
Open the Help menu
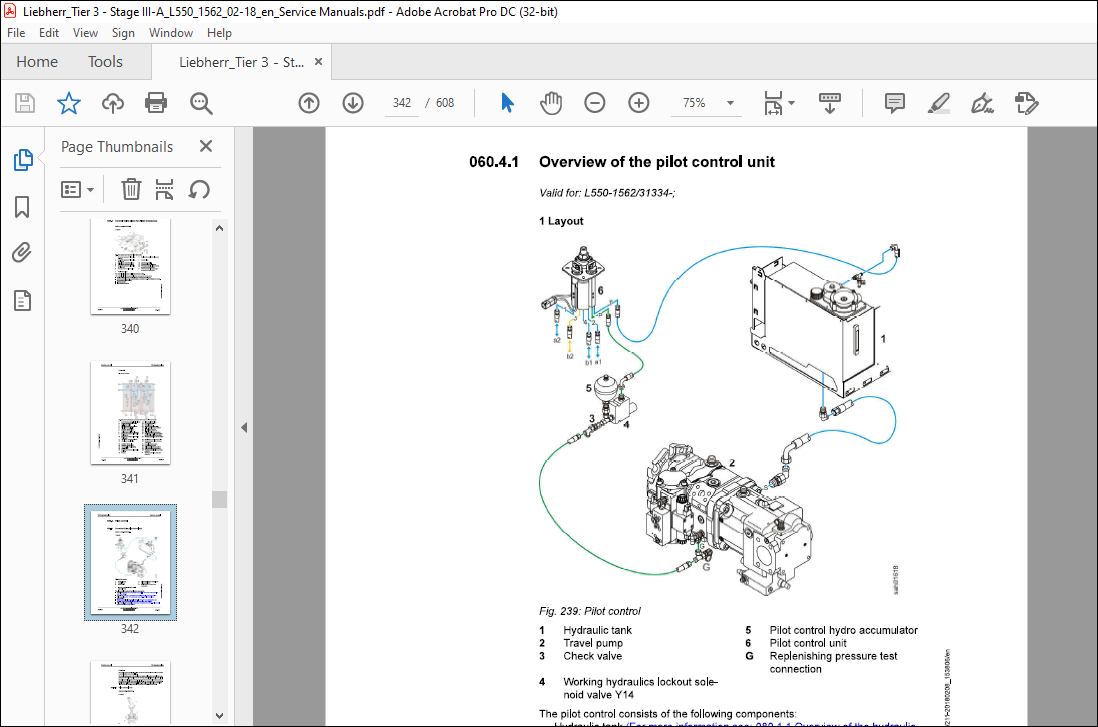[x=219, y=33]
